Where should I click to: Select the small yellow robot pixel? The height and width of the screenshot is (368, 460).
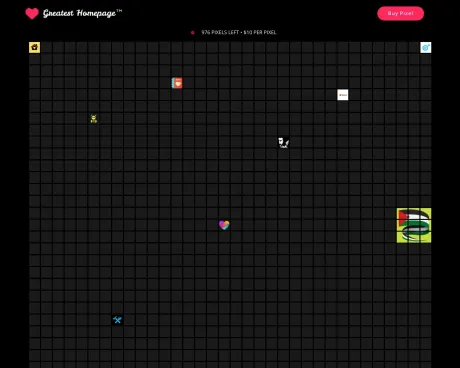(94, 119)
